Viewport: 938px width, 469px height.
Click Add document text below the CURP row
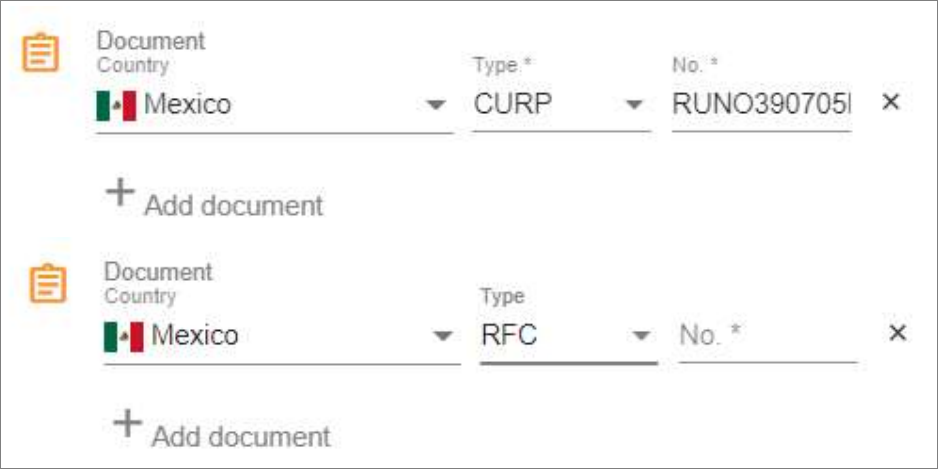233,206
